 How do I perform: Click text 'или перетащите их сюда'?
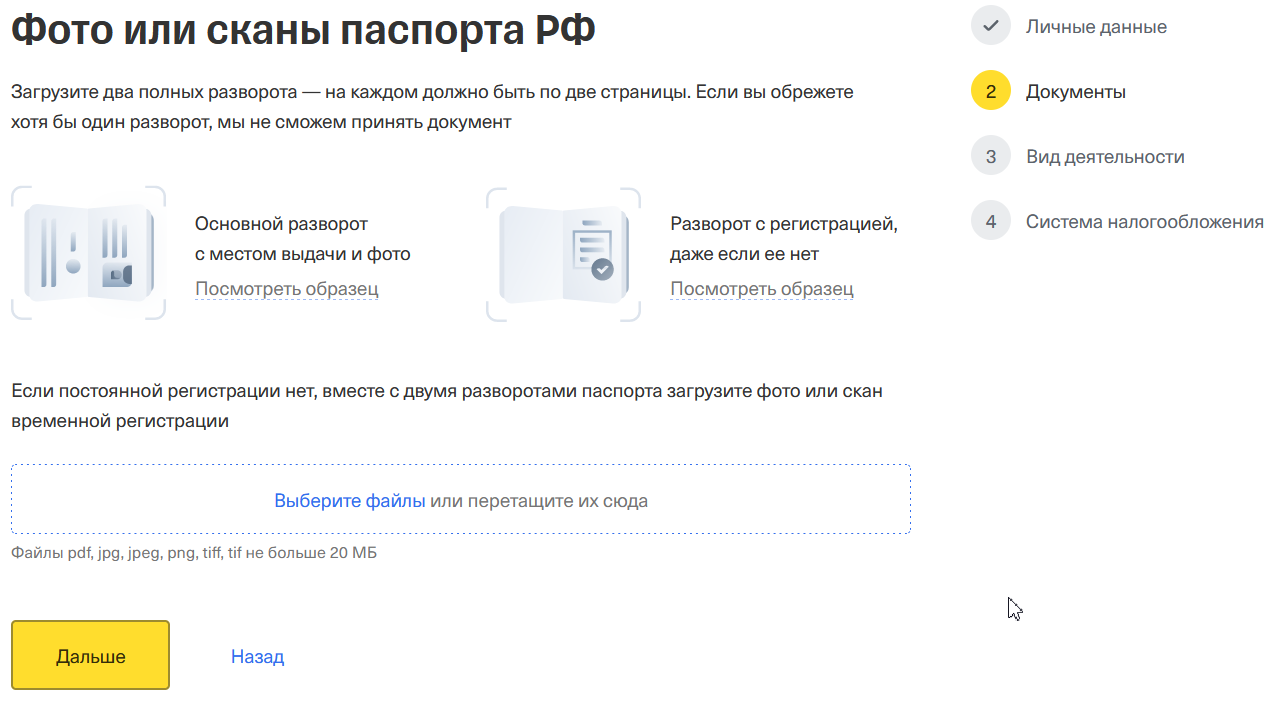[x=539, y=500]
